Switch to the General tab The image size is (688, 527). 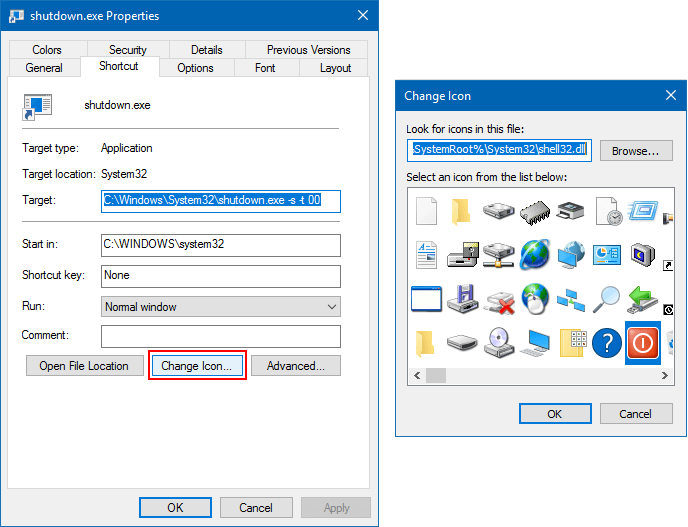(x=44, y=68)
